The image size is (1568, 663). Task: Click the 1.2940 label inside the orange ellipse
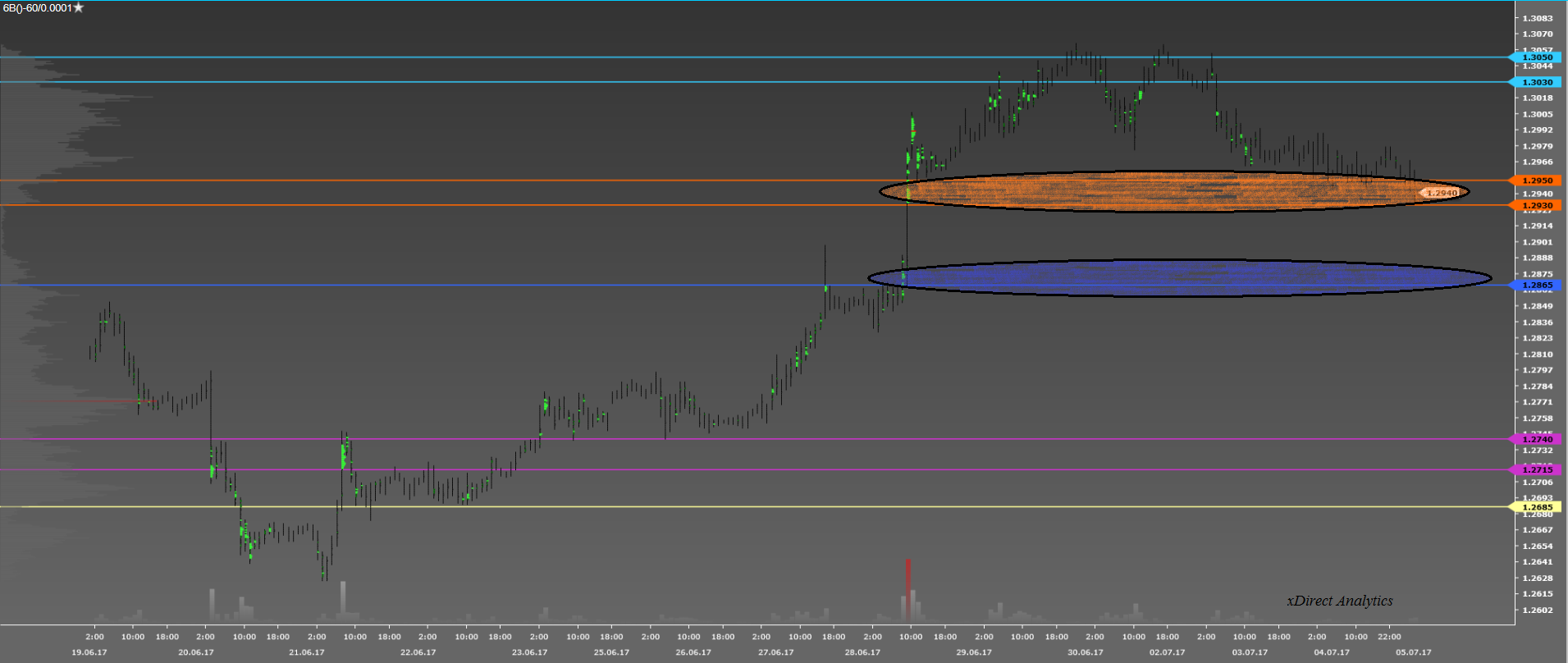[x=1441, y=194]
